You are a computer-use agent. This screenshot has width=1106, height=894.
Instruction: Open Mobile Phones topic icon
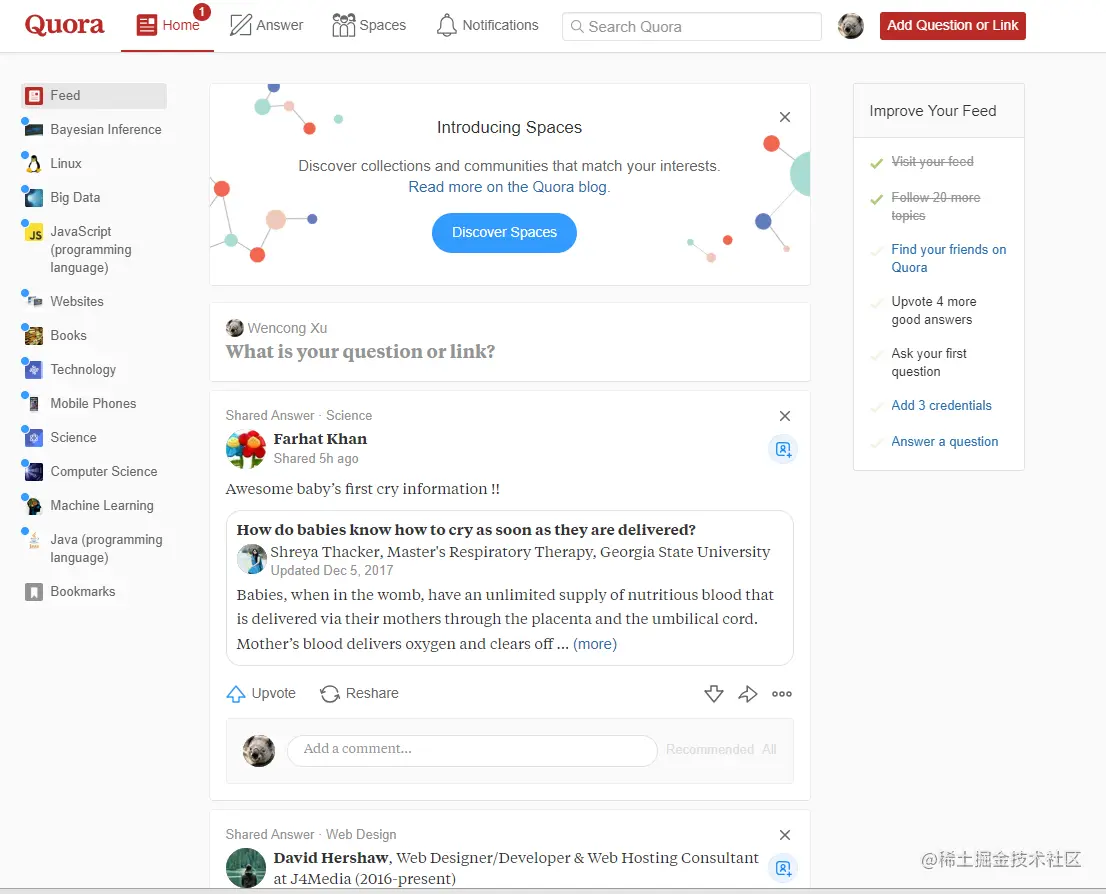pos(33,404)
